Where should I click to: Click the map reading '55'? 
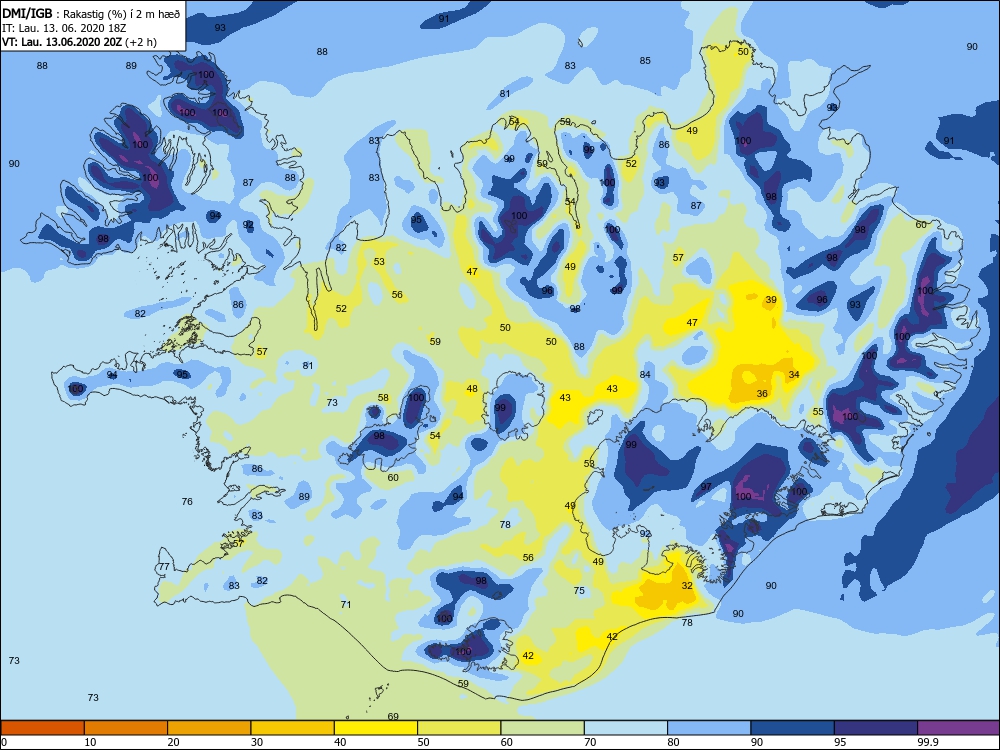[x=818, y=412]
